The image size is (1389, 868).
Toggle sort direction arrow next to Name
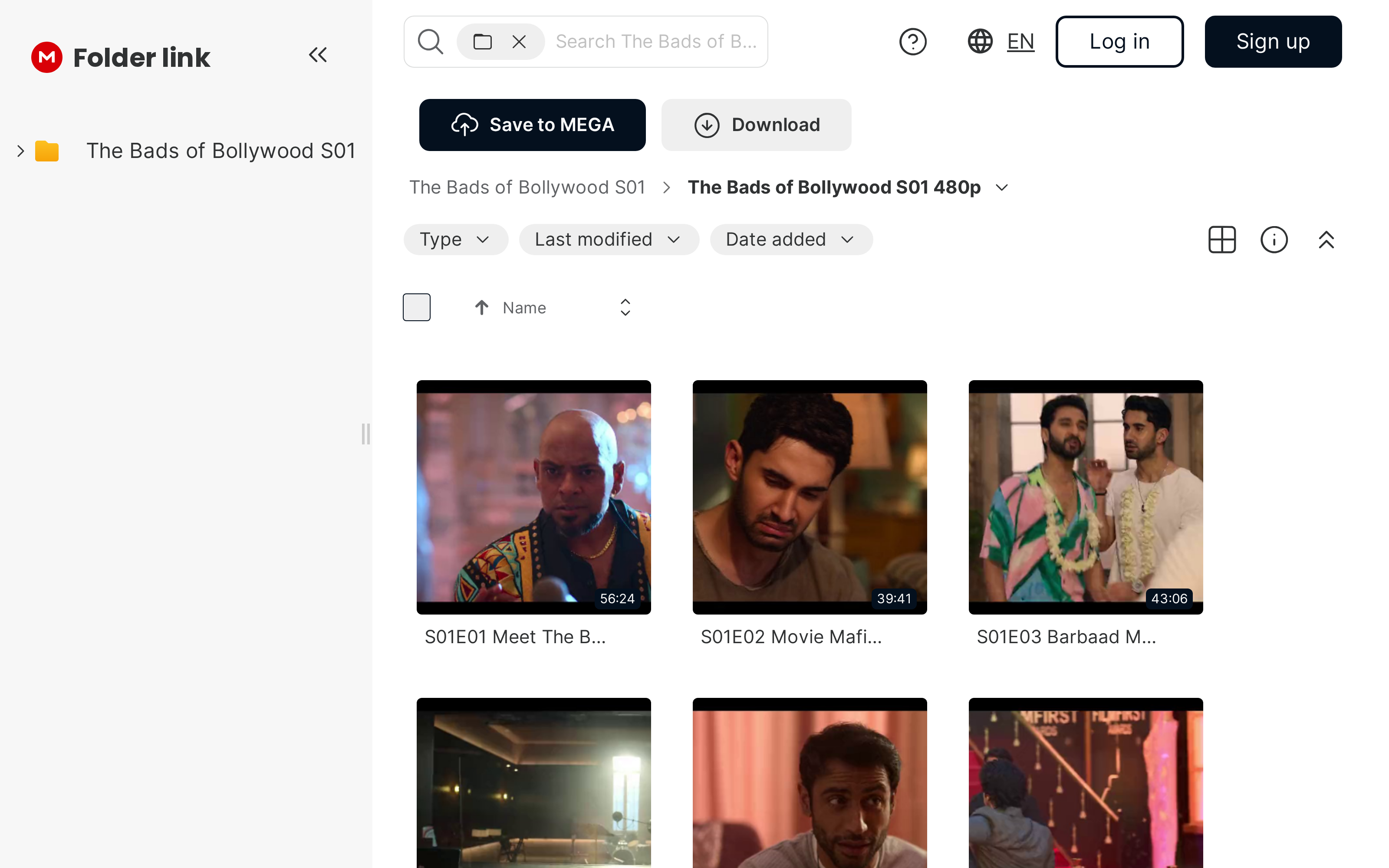point(481,308)
